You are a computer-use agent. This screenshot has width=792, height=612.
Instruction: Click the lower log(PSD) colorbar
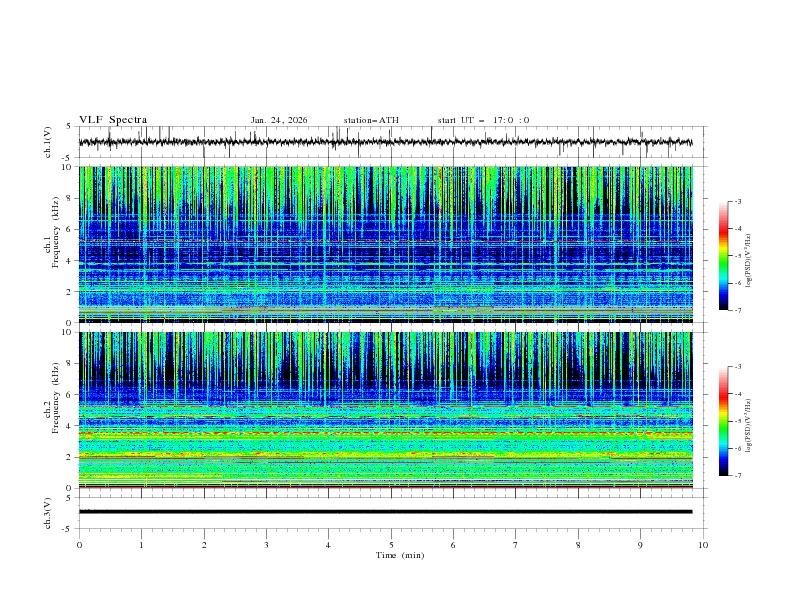(x=723, y=422)
